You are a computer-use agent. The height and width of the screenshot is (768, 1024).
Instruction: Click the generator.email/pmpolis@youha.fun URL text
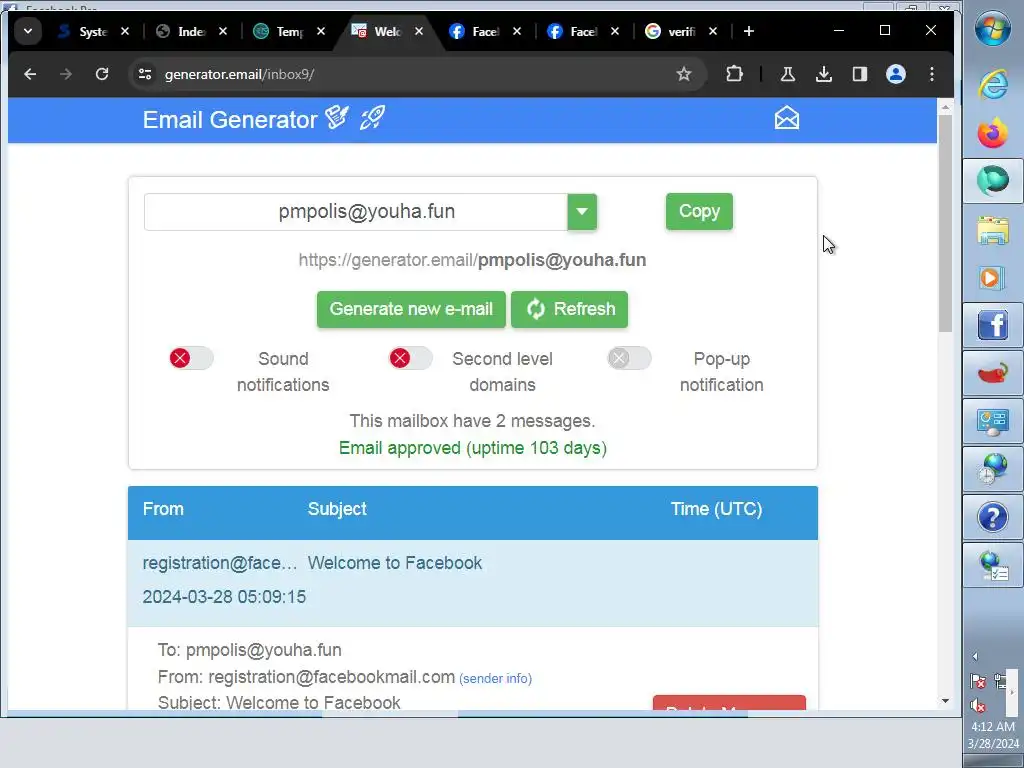click(472, 260)
